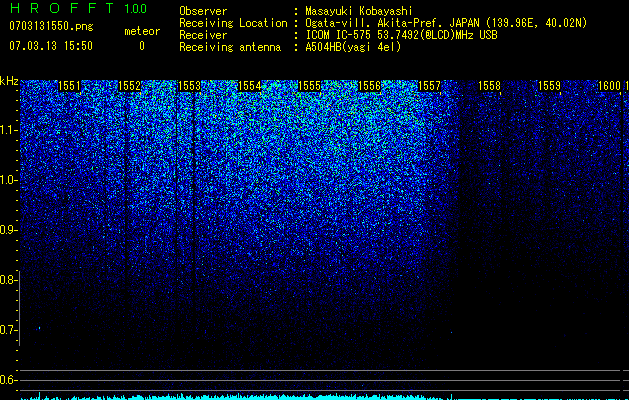Click the 1.0 kHz frequency axis label
This screenshot has width=629, height=400.
point(8,180)
